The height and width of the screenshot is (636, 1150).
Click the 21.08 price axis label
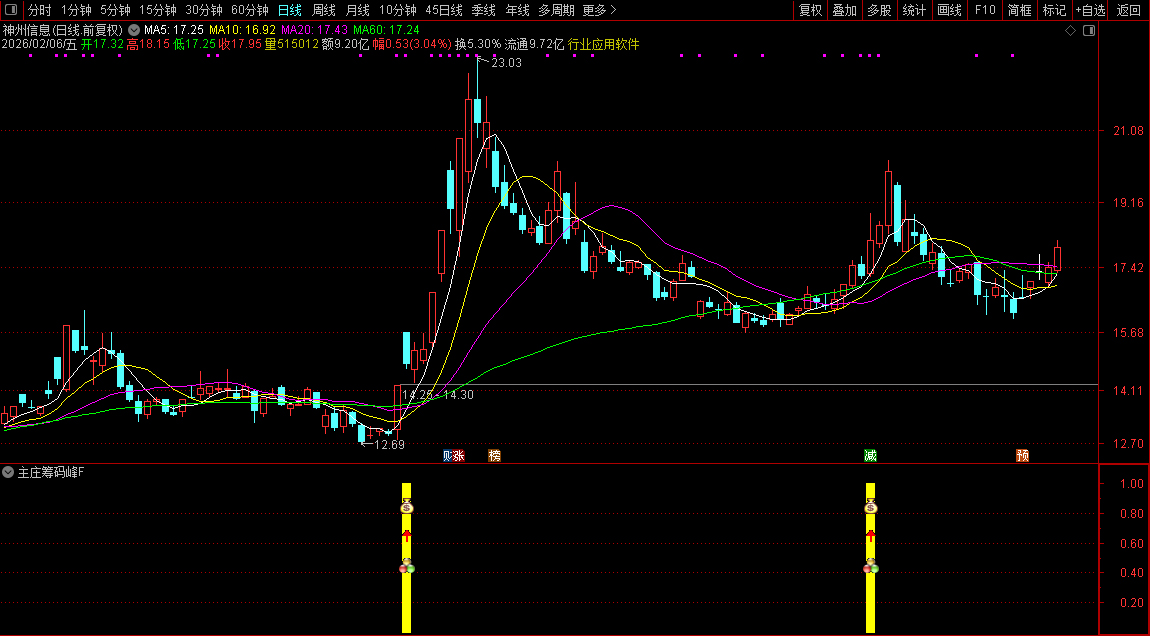[1128, 131]
